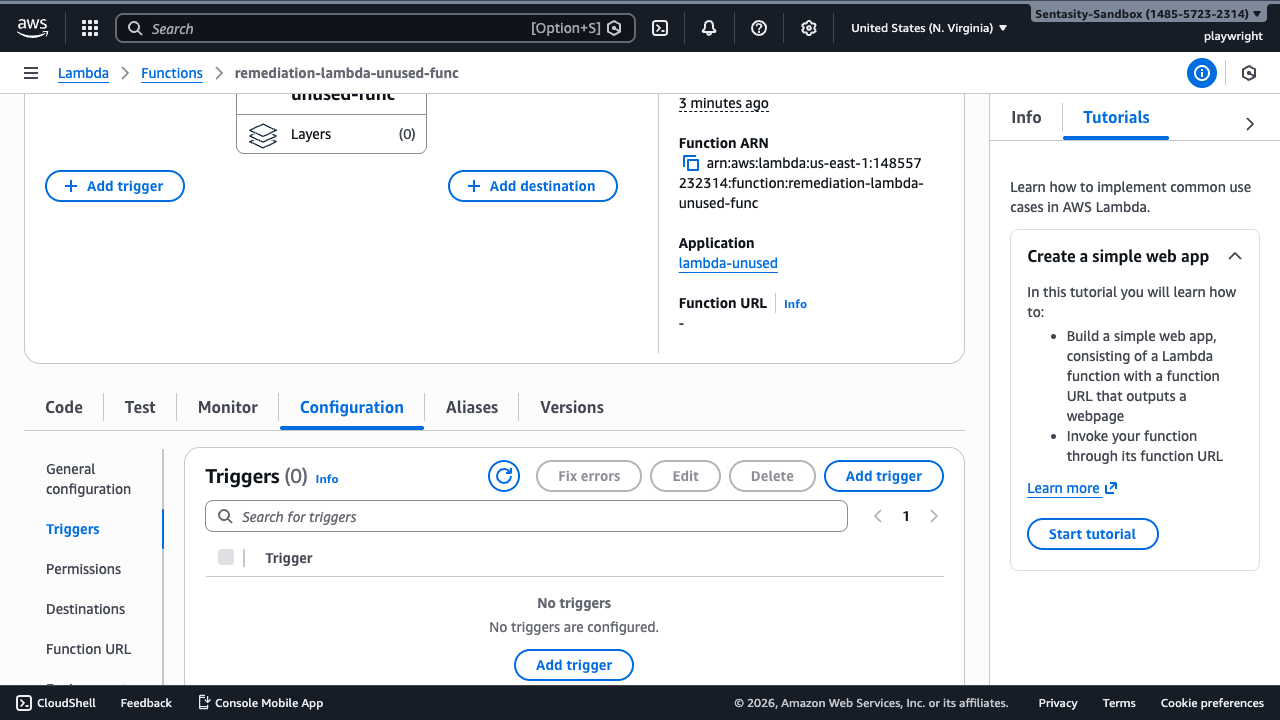Open the AWS services grid menu
1280x720 pixels.
click(90, 28)
